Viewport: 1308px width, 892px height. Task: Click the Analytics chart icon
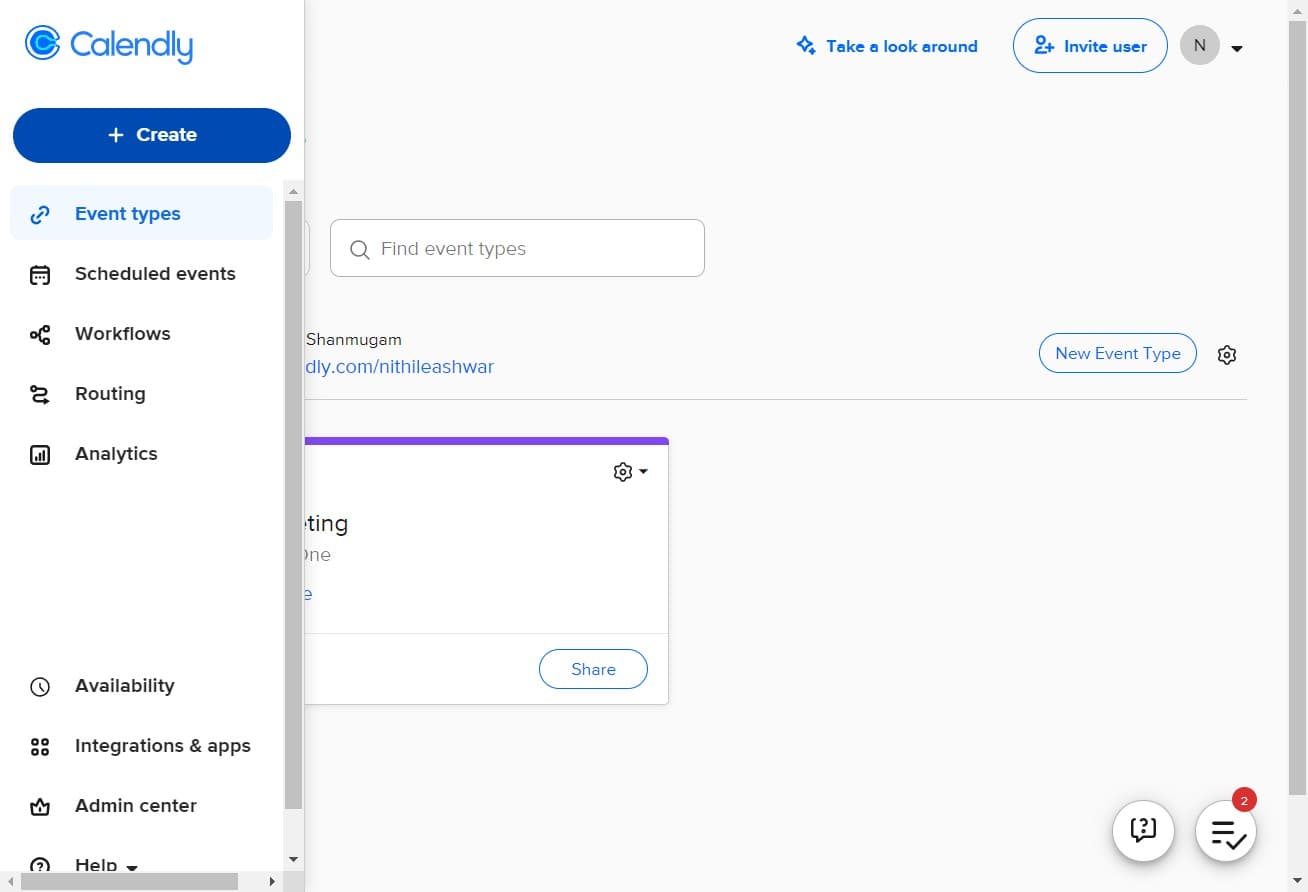click(40, 454)
